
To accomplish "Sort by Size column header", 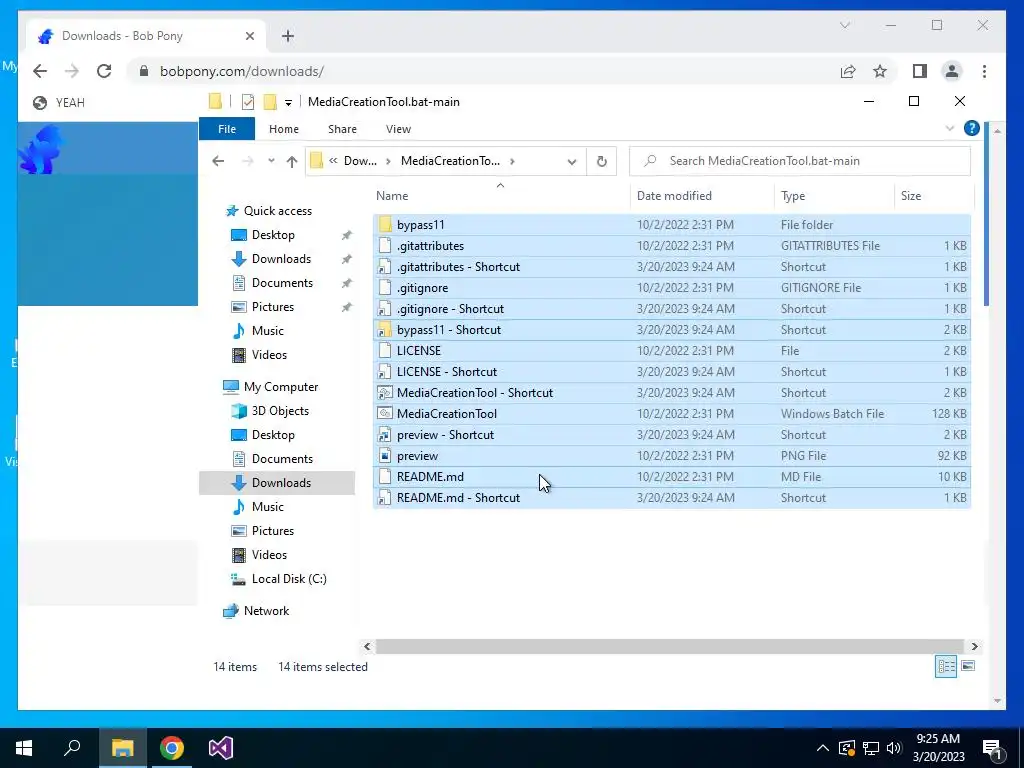I will [x=934, y=196].
